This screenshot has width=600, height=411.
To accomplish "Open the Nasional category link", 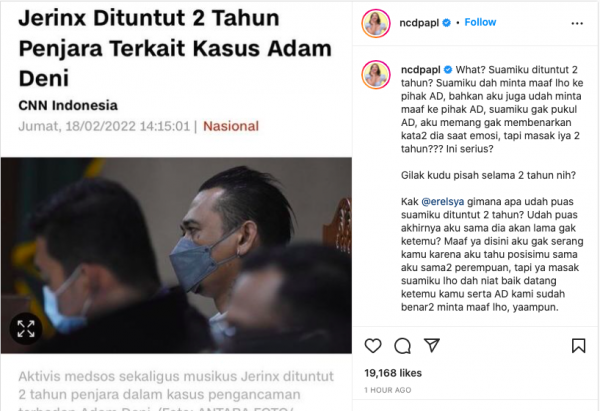I will (231, 126).
